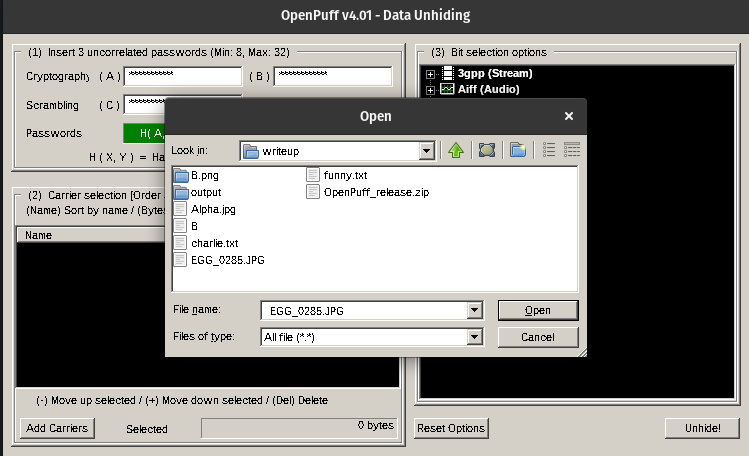Go up one folder level
The width and height of the screenshot is (749, 456).
456,150
